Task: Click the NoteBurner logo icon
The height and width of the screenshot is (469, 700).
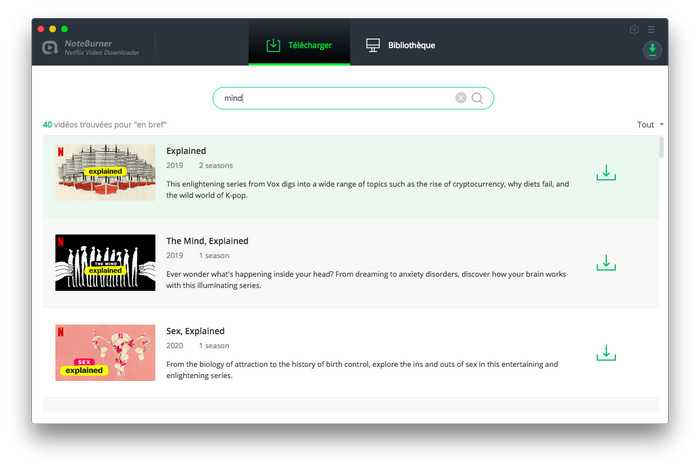Action: click(x=50, y=47)
